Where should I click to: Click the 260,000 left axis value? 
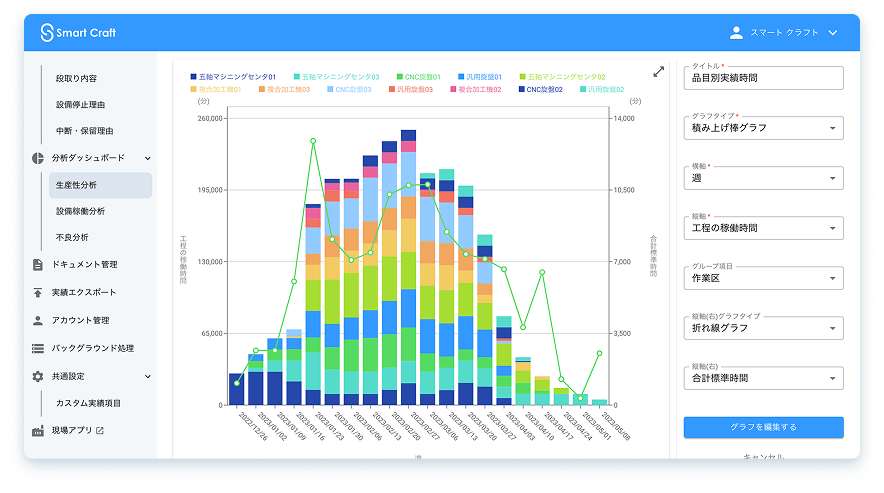point(210,118)
